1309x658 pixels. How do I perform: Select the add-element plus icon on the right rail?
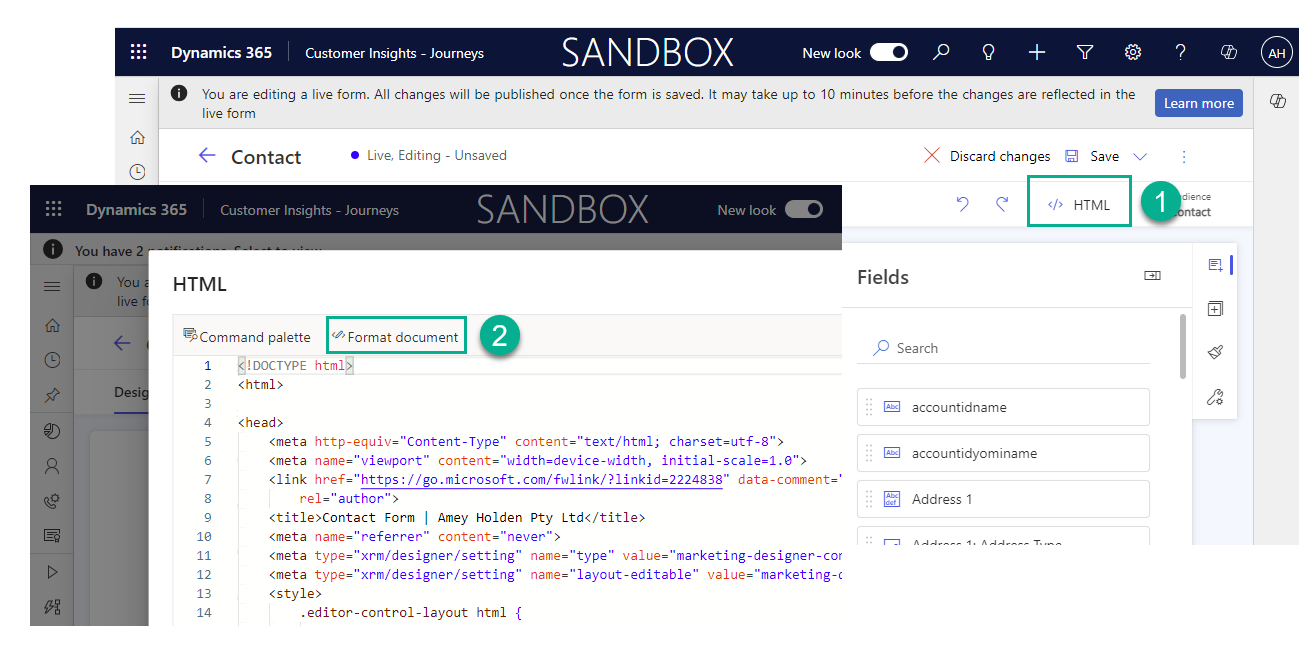(1215, 308)
